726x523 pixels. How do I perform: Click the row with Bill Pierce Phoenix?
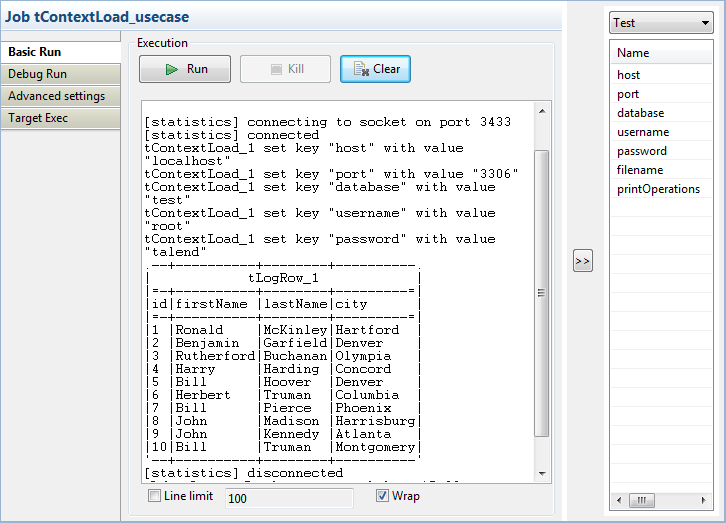[283, 408]
